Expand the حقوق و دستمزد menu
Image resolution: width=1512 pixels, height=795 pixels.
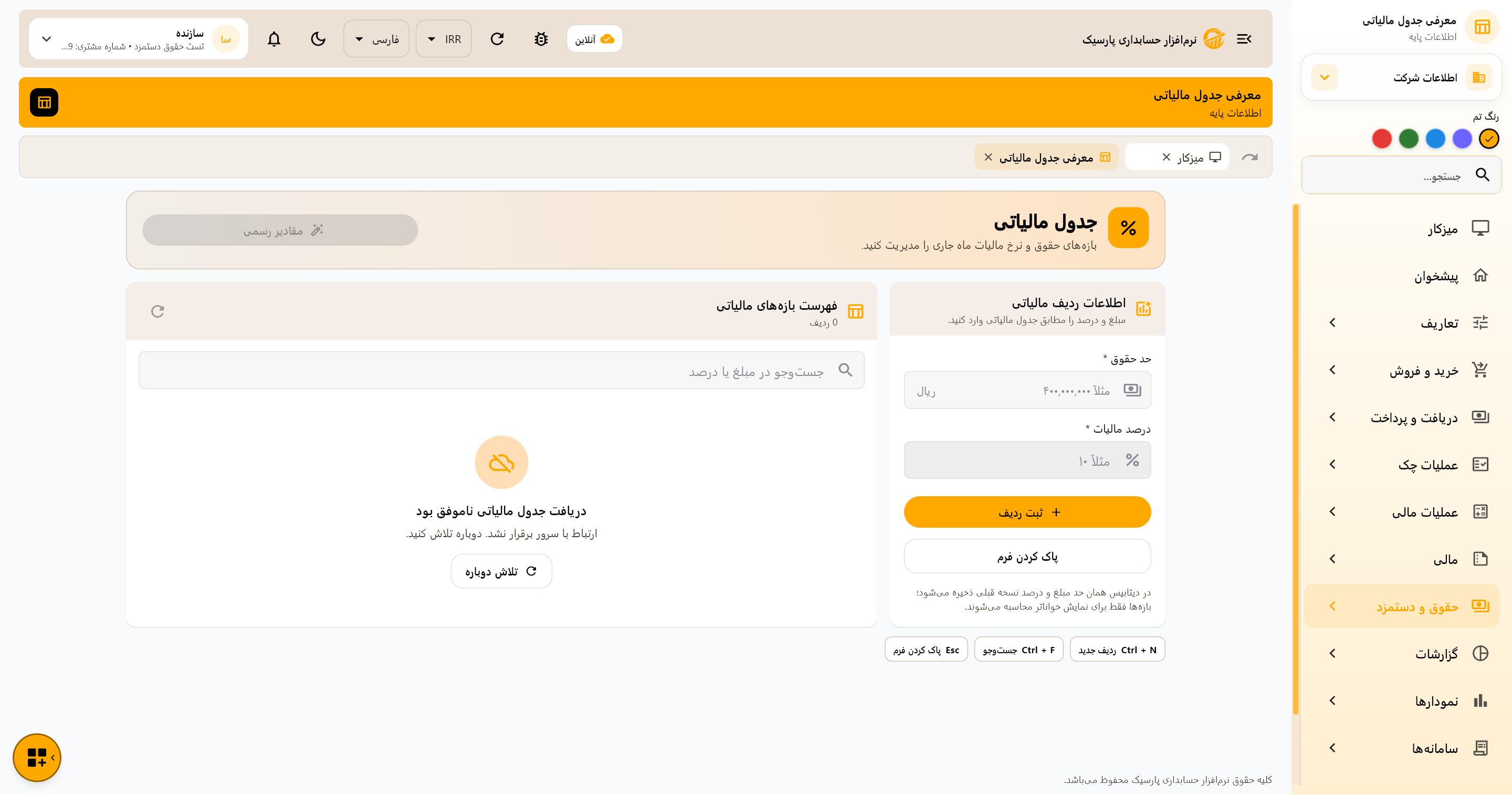point(1402,606)
